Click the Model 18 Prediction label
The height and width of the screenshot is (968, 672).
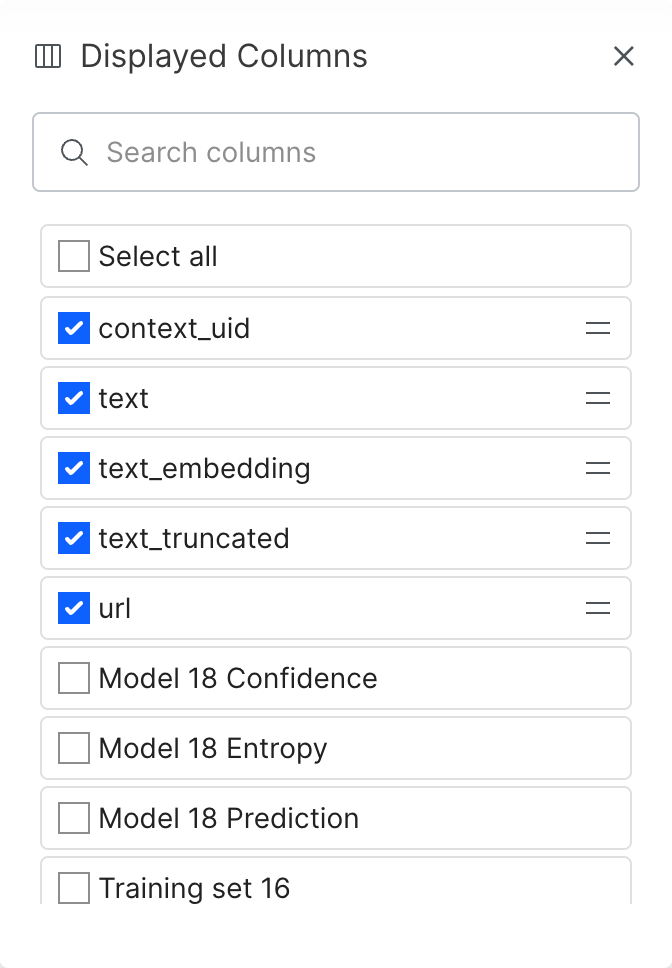point(229,818)
